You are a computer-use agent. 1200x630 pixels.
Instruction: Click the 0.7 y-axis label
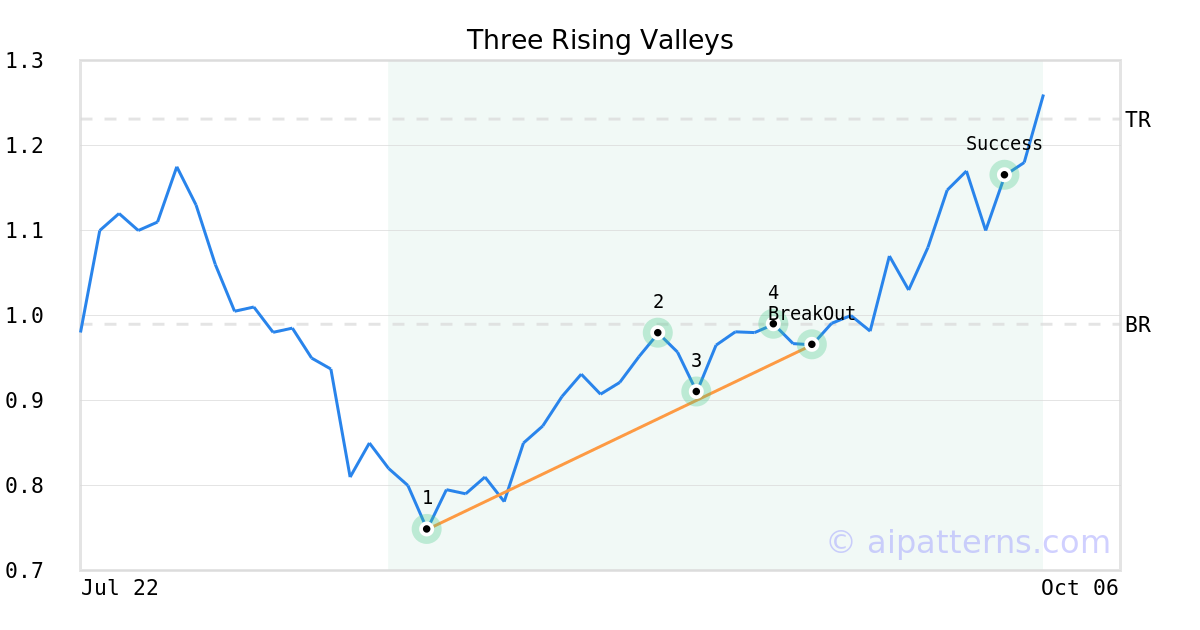click(25, 571)
